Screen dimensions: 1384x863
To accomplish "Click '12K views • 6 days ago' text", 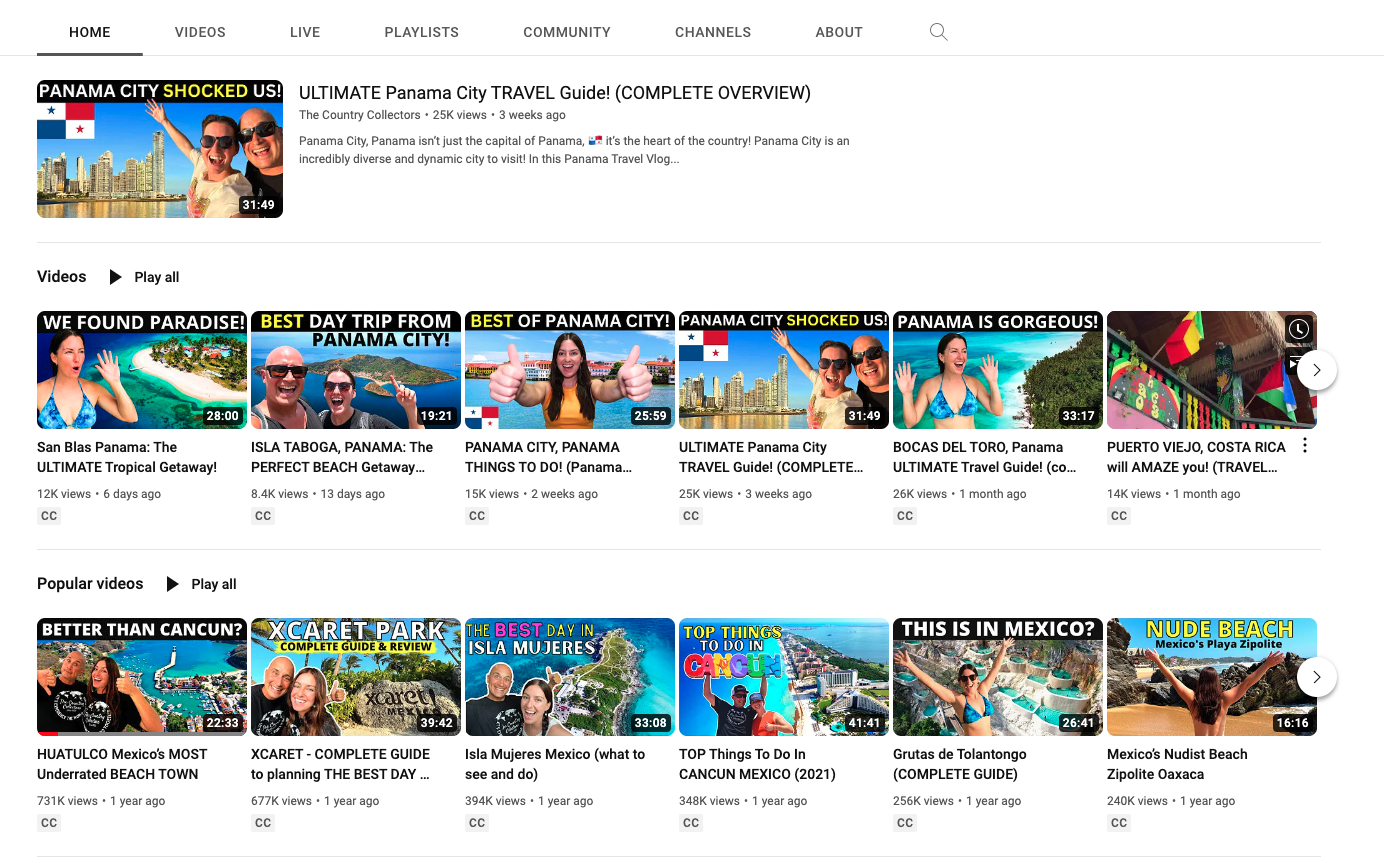I will coord(99,494).
